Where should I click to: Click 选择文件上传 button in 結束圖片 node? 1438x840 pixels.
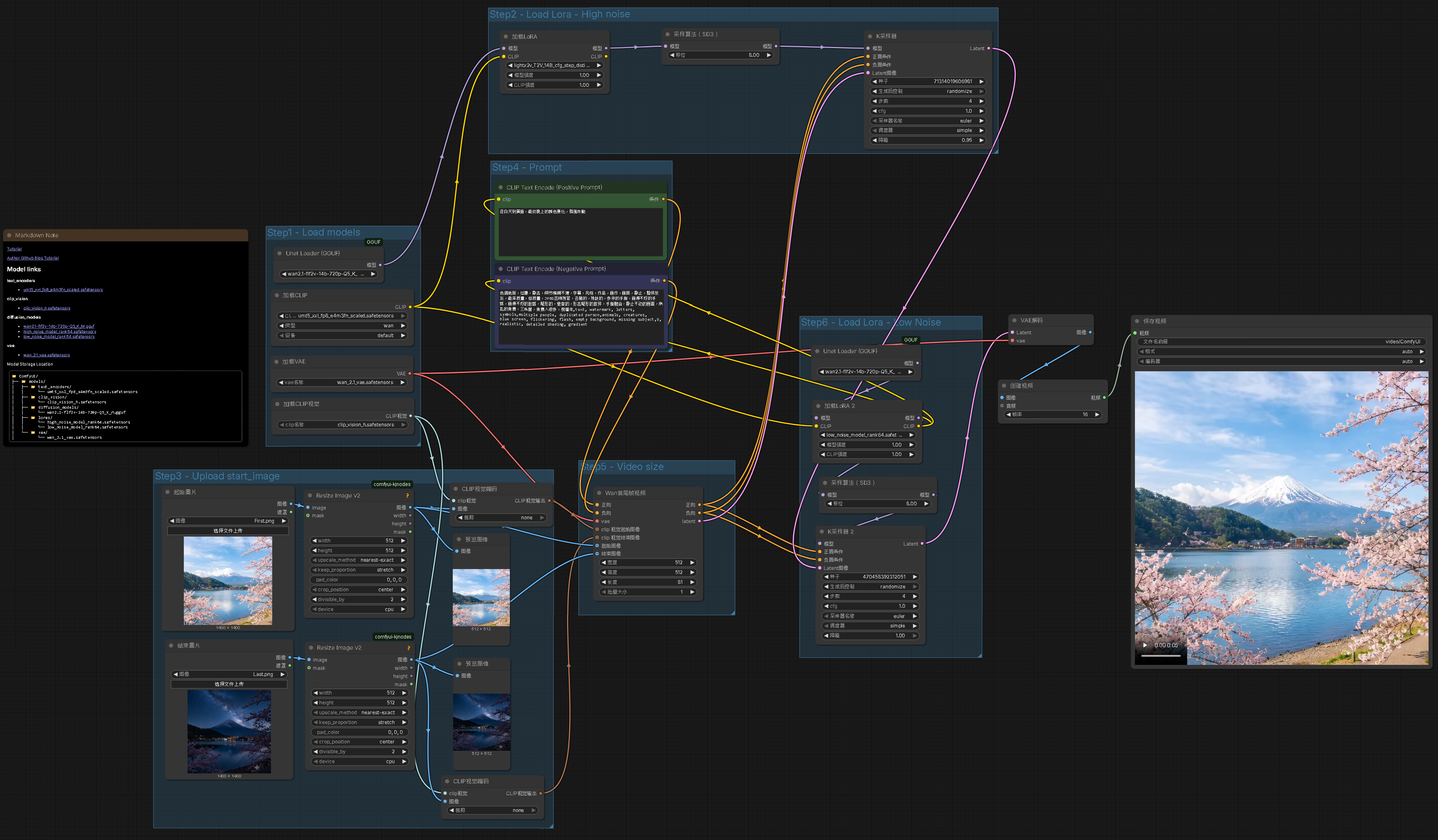coord(229,684)
